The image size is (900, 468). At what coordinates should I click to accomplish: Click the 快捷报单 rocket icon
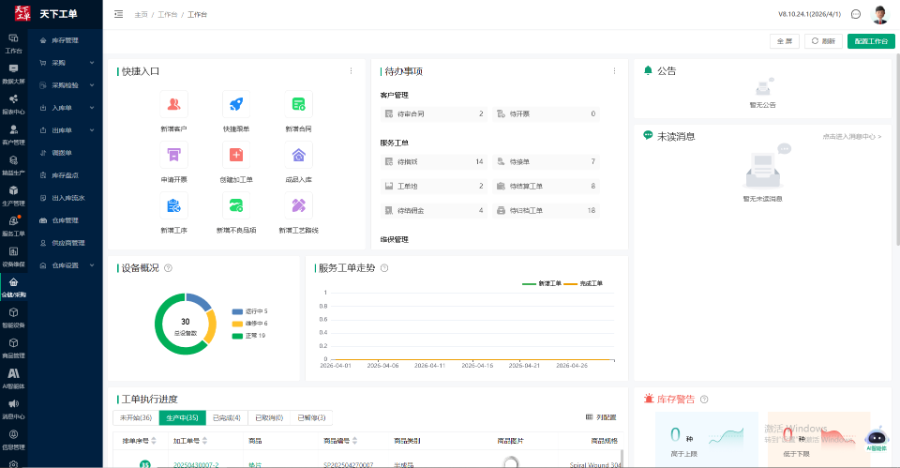(x=236, y=105)
